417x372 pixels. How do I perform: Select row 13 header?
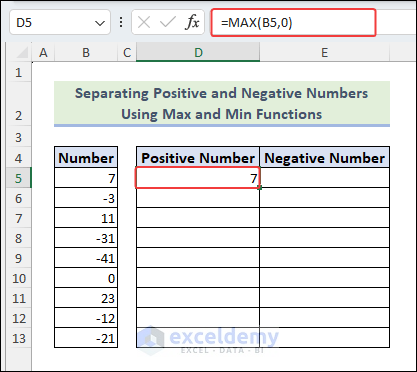coord(19,338)
